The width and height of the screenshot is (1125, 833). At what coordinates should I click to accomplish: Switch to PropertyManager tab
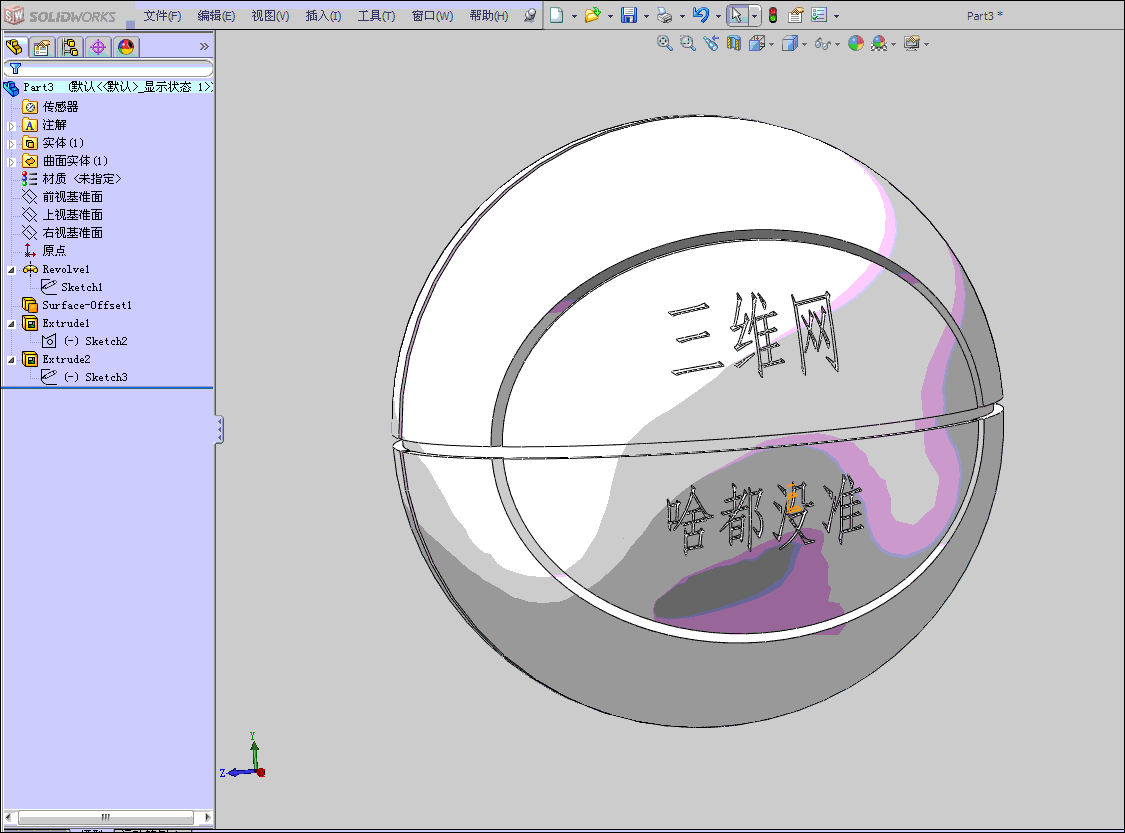[x=42, y=47]
